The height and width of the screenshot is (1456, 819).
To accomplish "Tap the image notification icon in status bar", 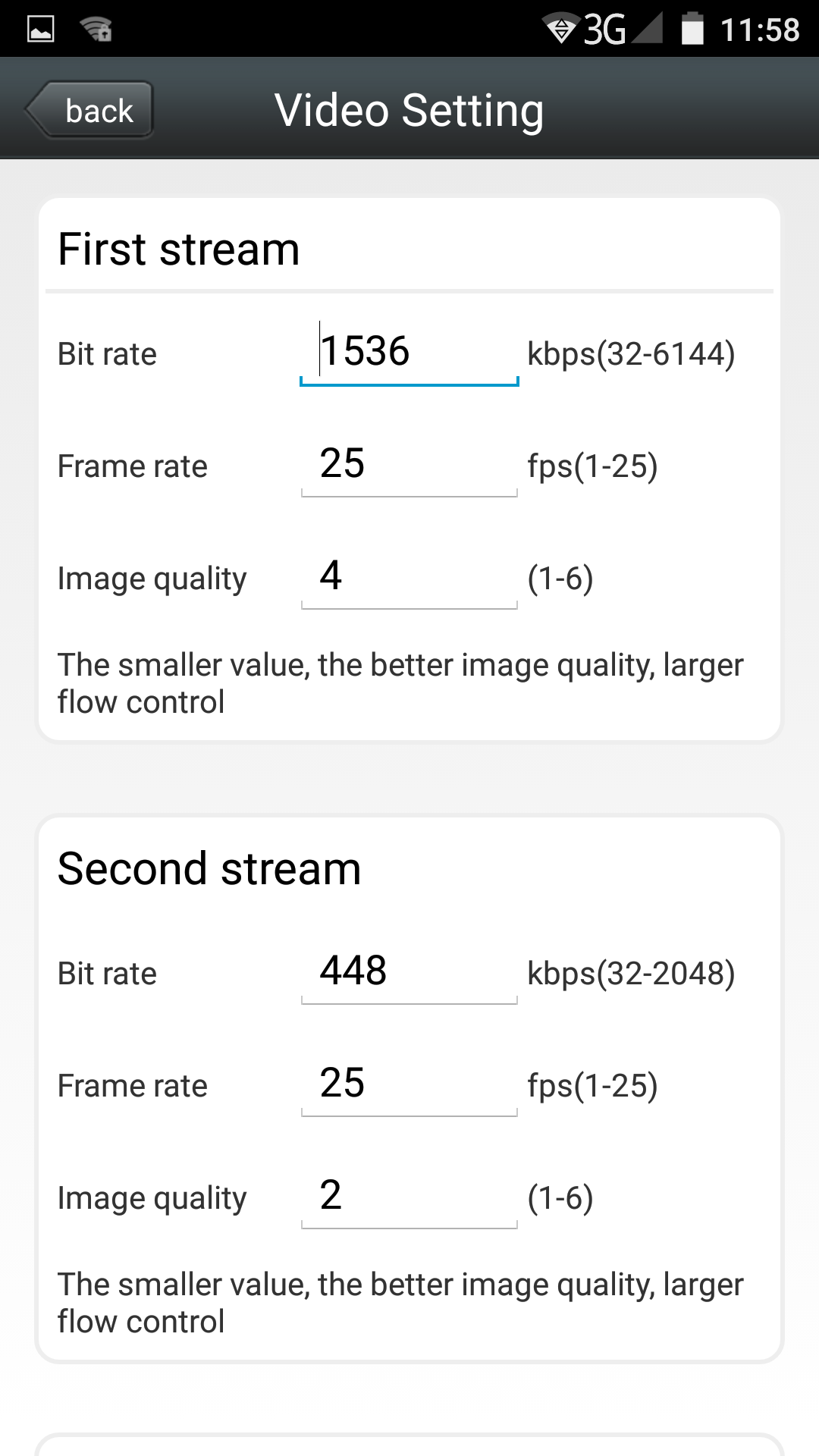I will click(x=41, y=30).
